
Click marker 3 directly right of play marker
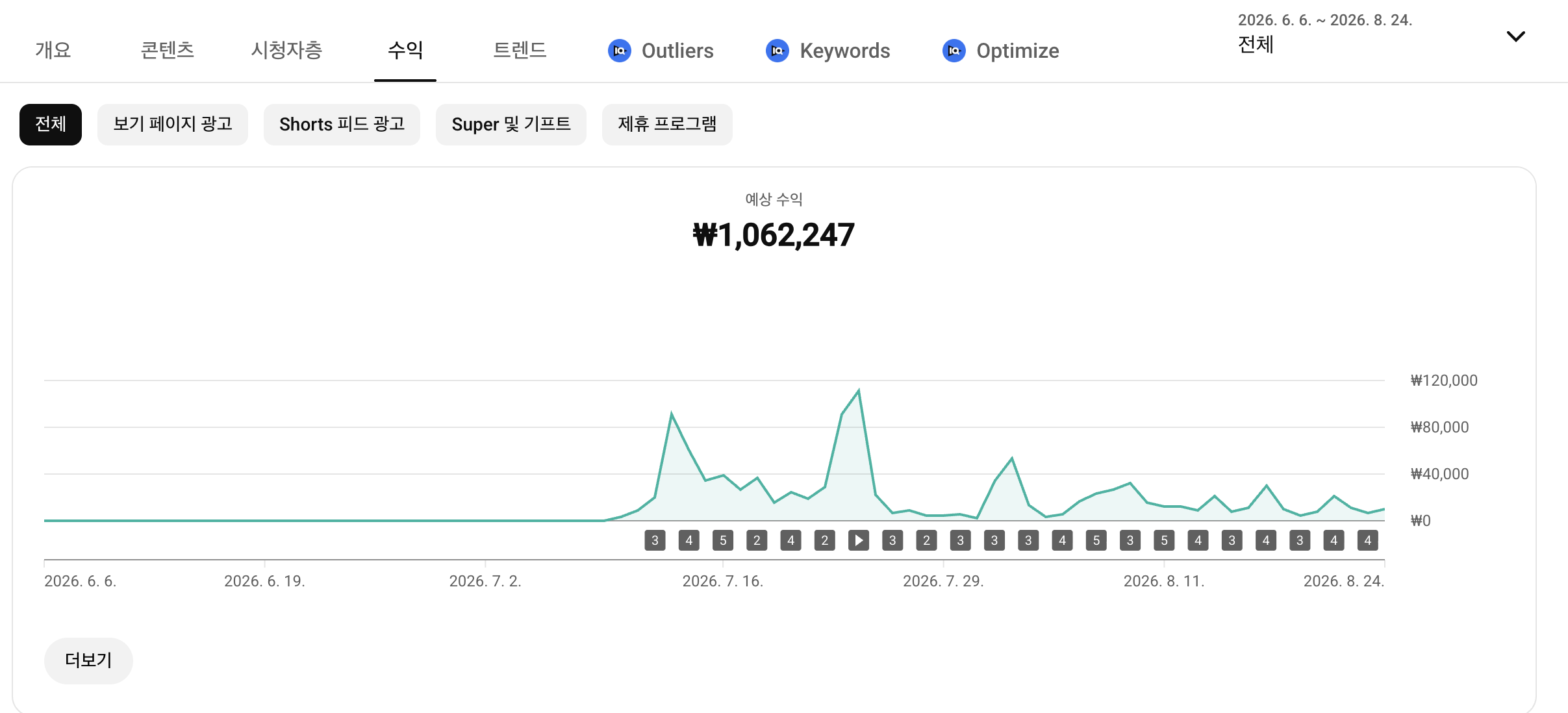click(892, 540)
